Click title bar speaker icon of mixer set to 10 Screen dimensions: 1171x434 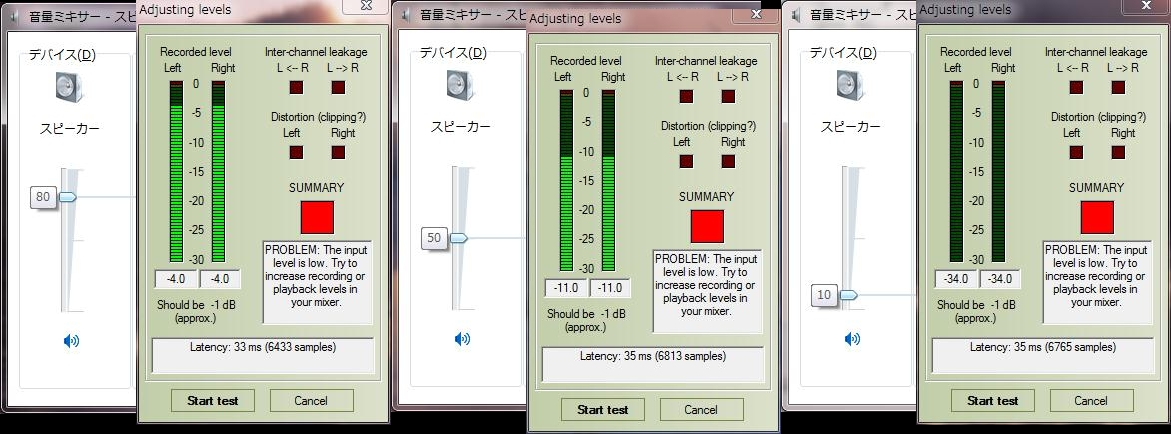797,15
